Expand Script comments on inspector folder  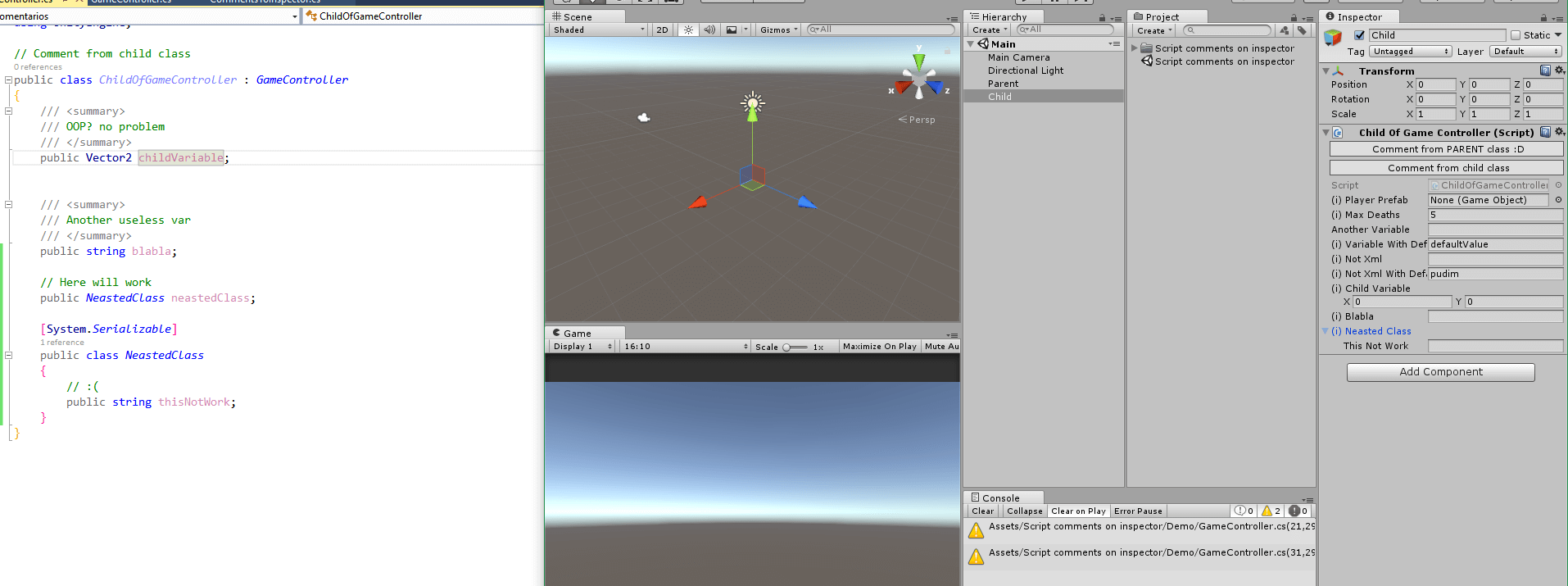pyautogui.click(x=1135, y=48)
